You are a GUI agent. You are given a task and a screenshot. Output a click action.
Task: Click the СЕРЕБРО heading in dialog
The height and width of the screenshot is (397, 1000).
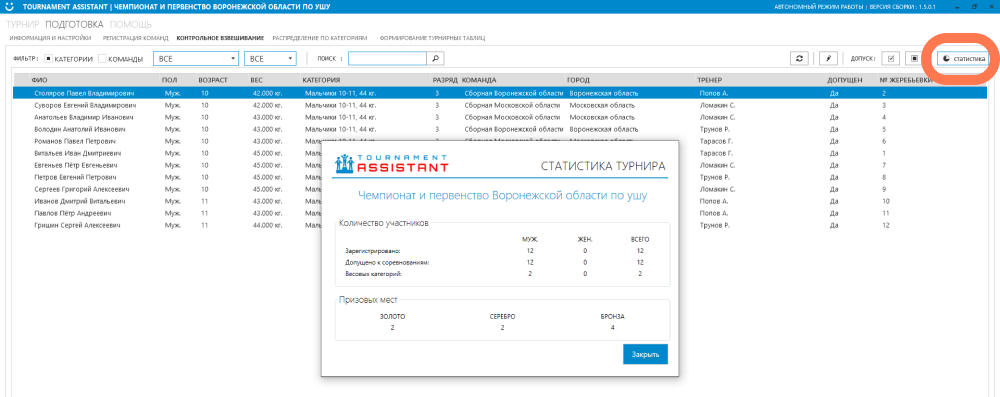point(503,317)
